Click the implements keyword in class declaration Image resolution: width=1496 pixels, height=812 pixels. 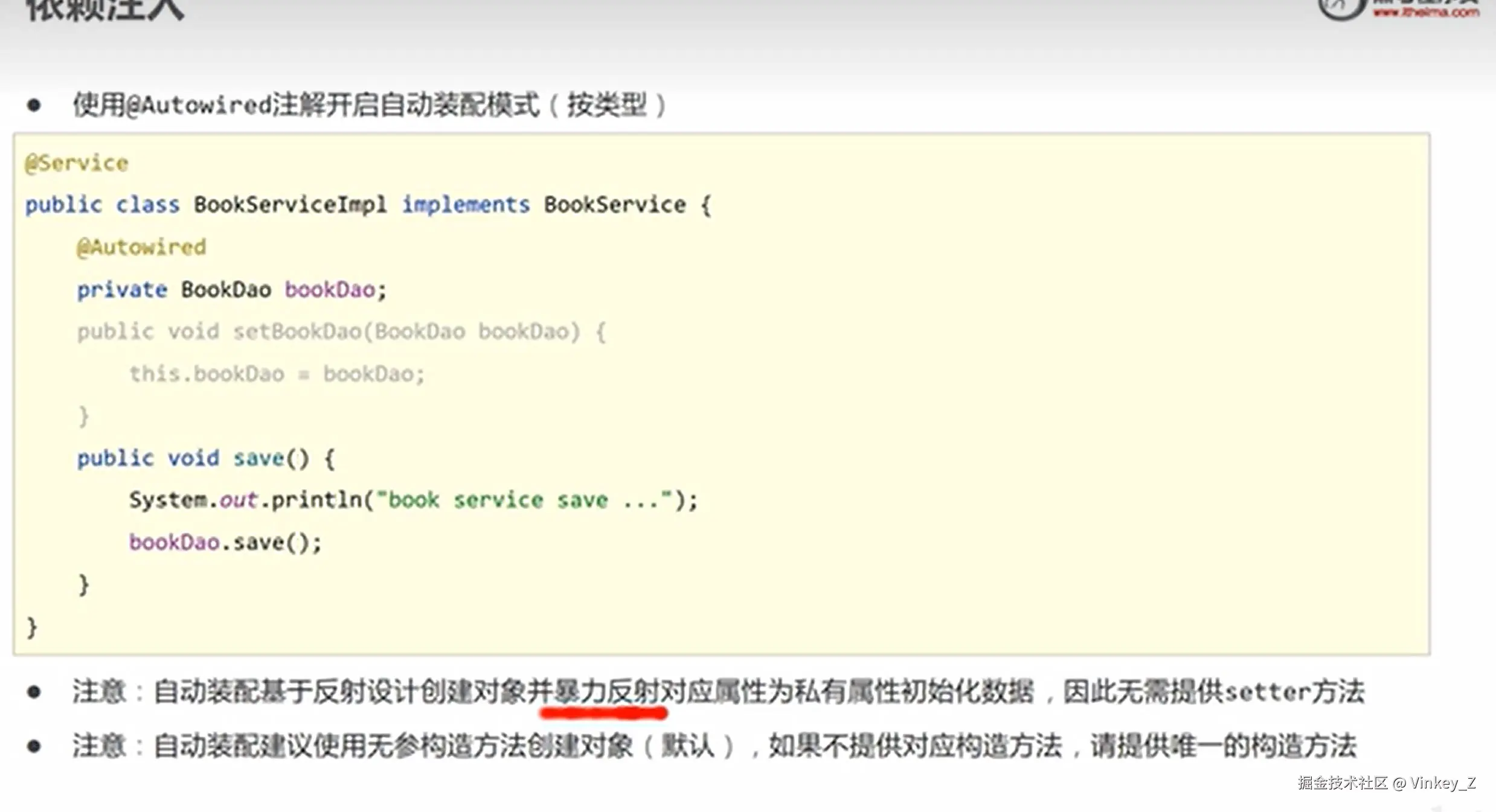(466, 205)
